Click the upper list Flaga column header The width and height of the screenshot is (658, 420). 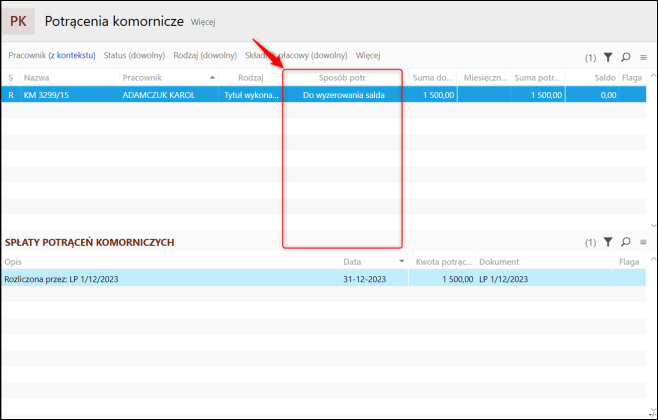632,78
